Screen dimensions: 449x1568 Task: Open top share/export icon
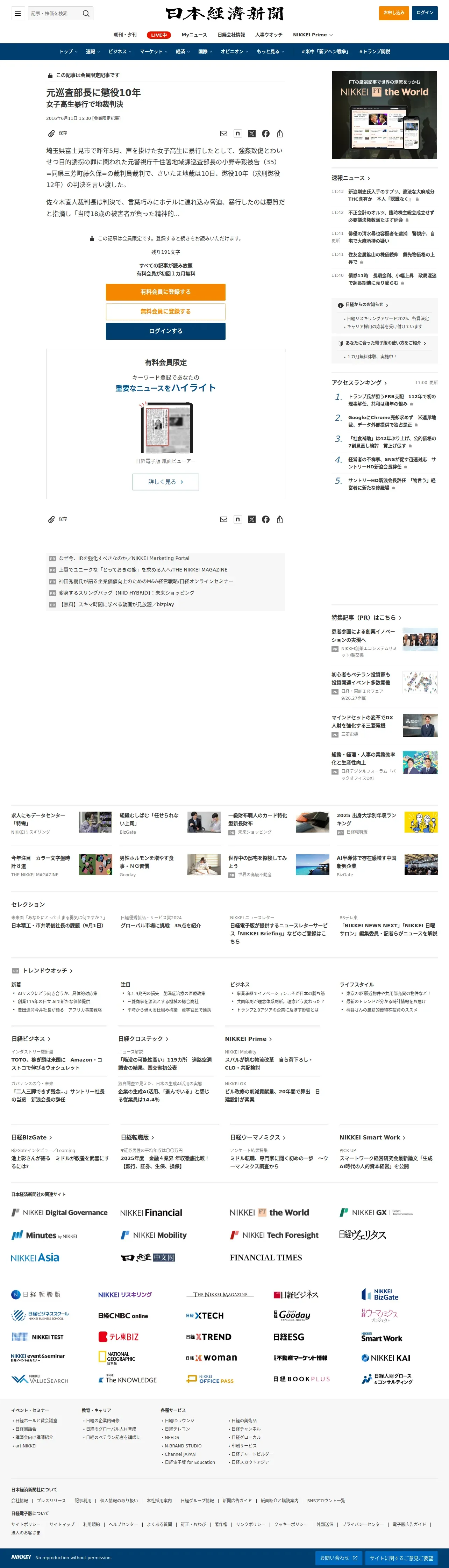click(280, 133)
